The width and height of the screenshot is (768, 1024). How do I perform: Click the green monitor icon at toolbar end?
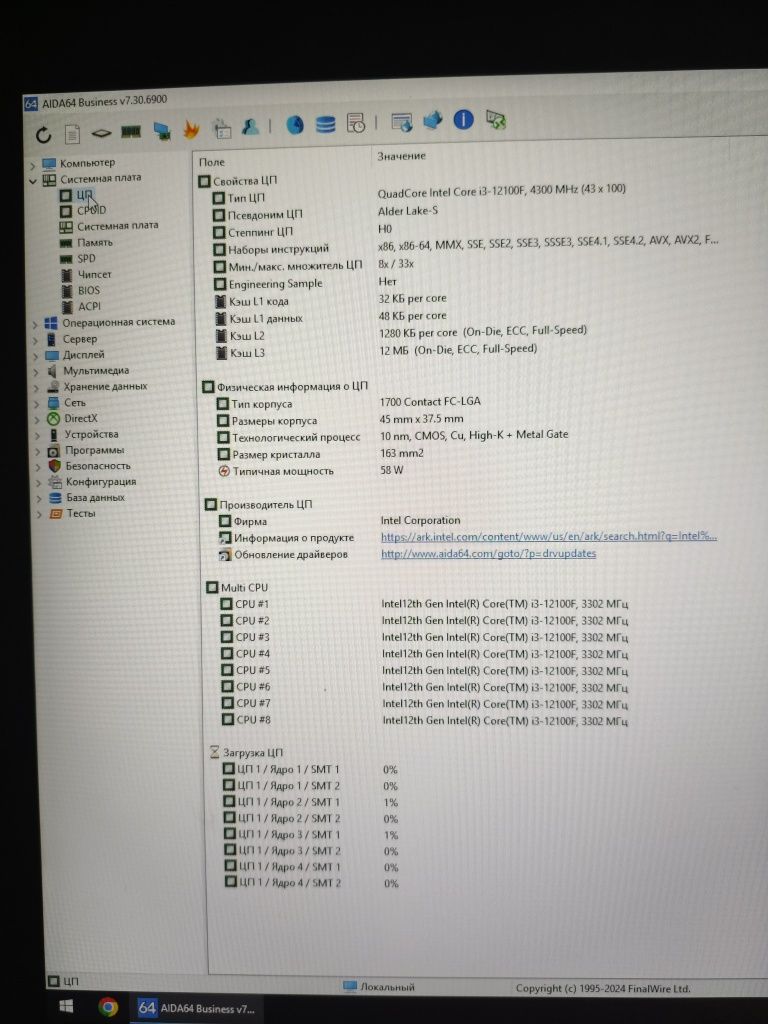(496, 119)
